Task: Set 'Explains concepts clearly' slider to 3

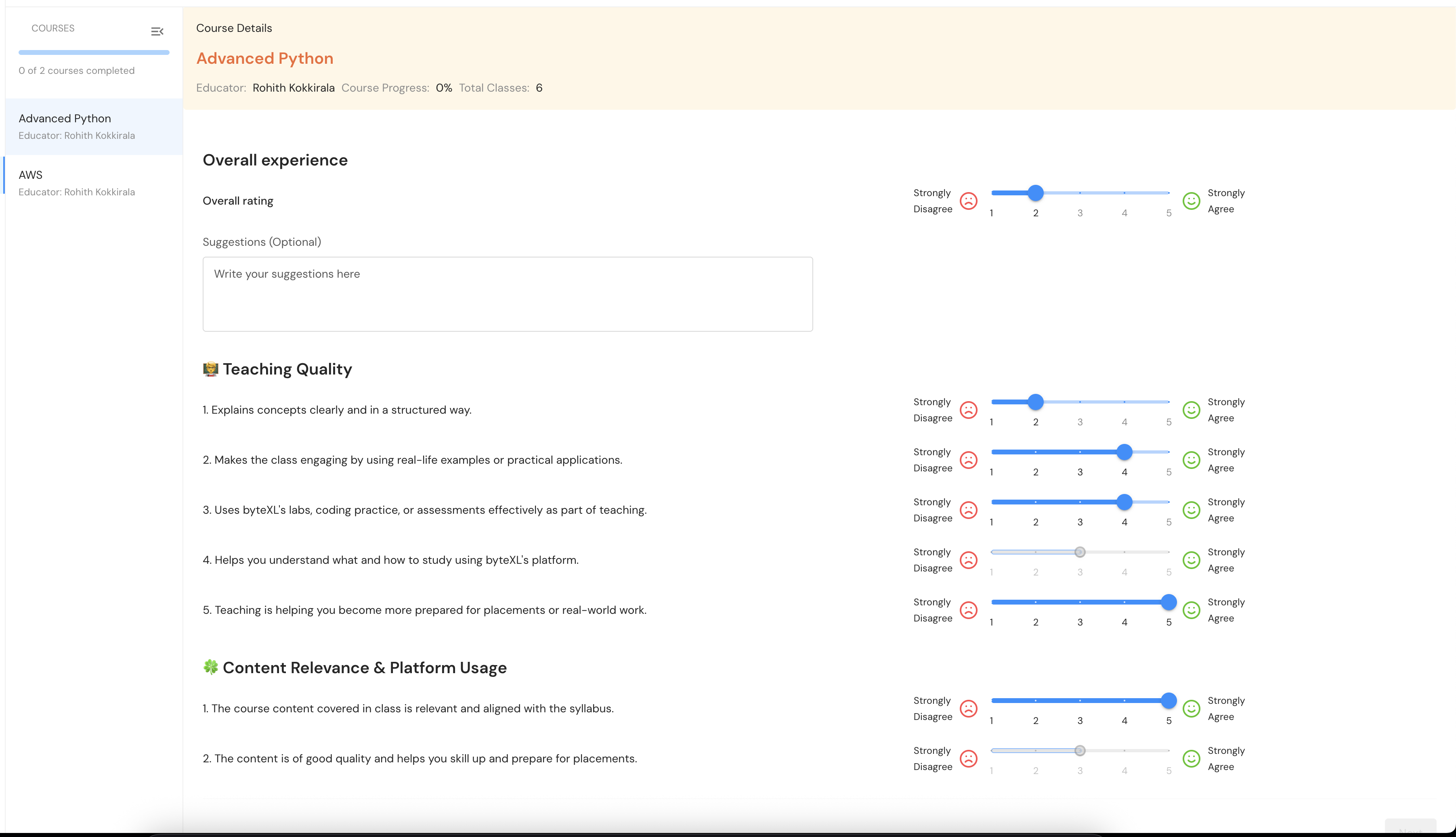Action: [x=1080, y=402]
